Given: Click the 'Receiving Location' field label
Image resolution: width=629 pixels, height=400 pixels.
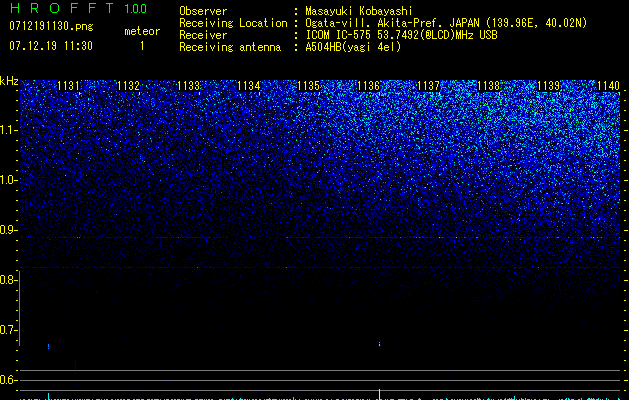Looking at the screenshot, I should 233,23.
